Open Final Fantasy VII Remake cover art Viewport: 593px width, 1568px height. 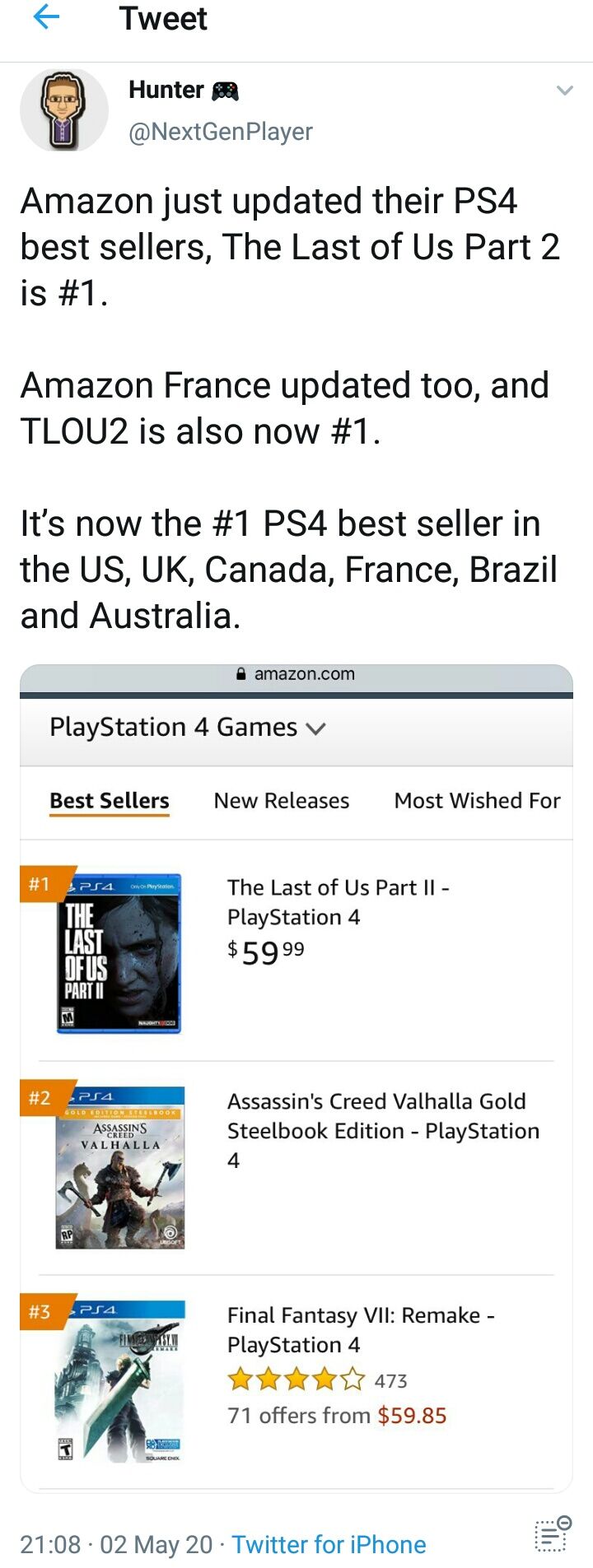[120, 1381]
